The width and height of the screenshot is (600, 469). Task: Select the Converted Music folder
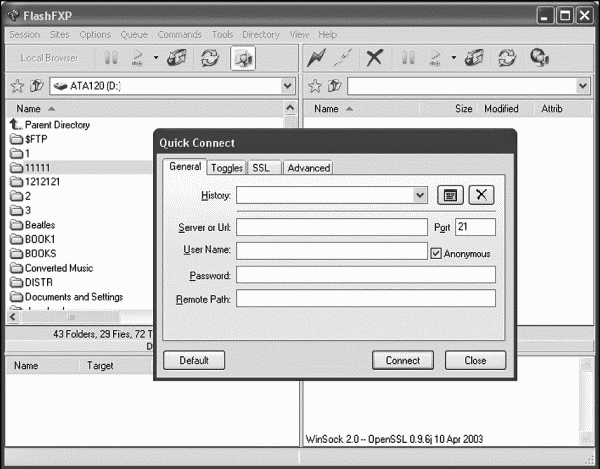(x=58, y=268)
